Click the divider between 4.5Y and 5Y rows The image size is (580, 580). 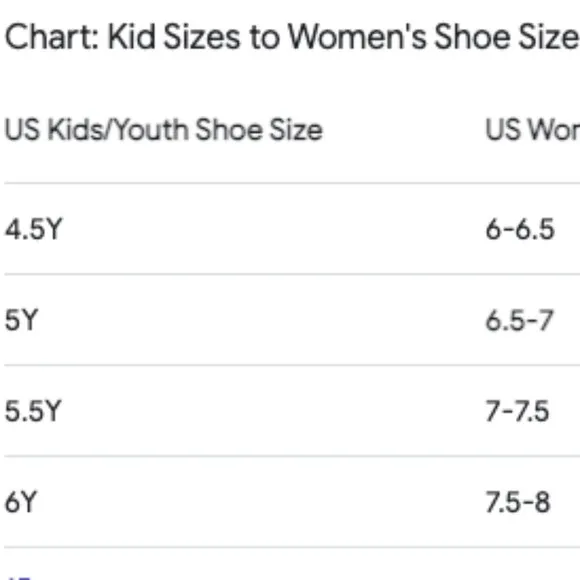[292, 274]
